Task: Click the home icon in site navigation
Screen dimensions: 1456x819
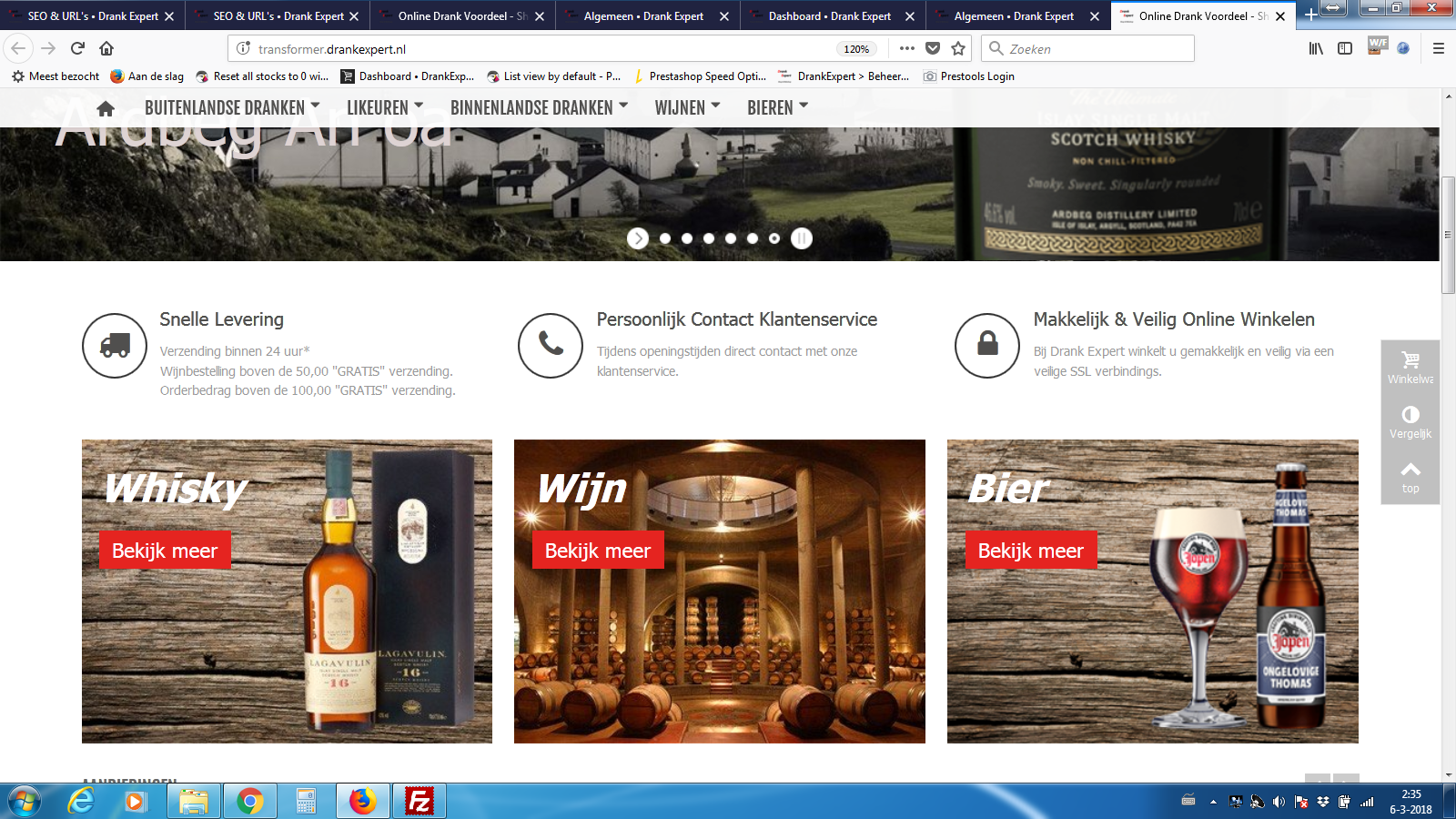Action: (106, 109)
